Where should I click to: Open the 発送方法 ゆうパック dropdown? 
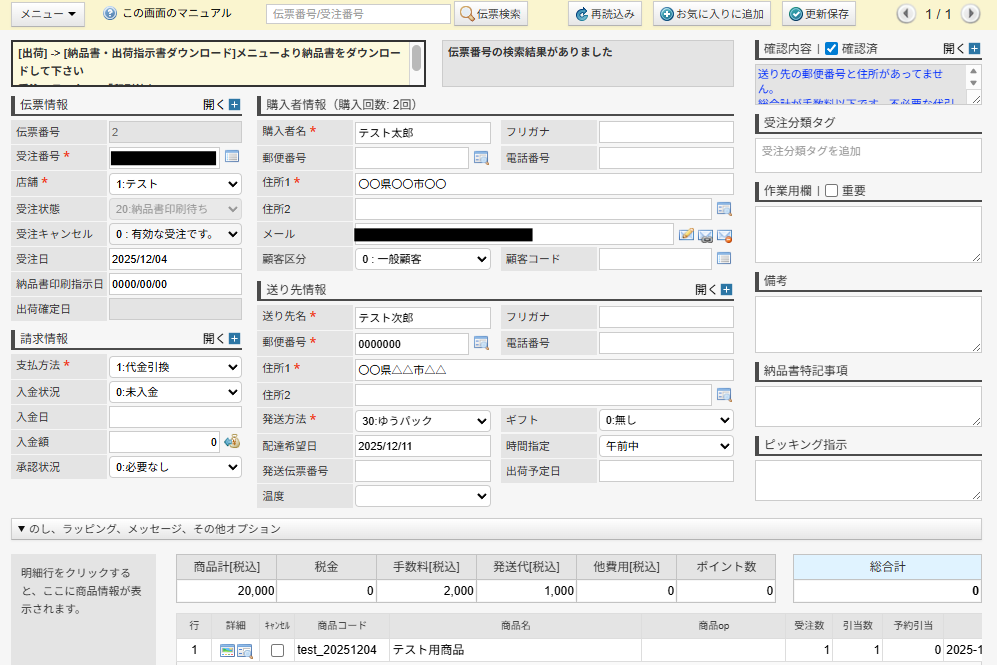tap(422, 420)
